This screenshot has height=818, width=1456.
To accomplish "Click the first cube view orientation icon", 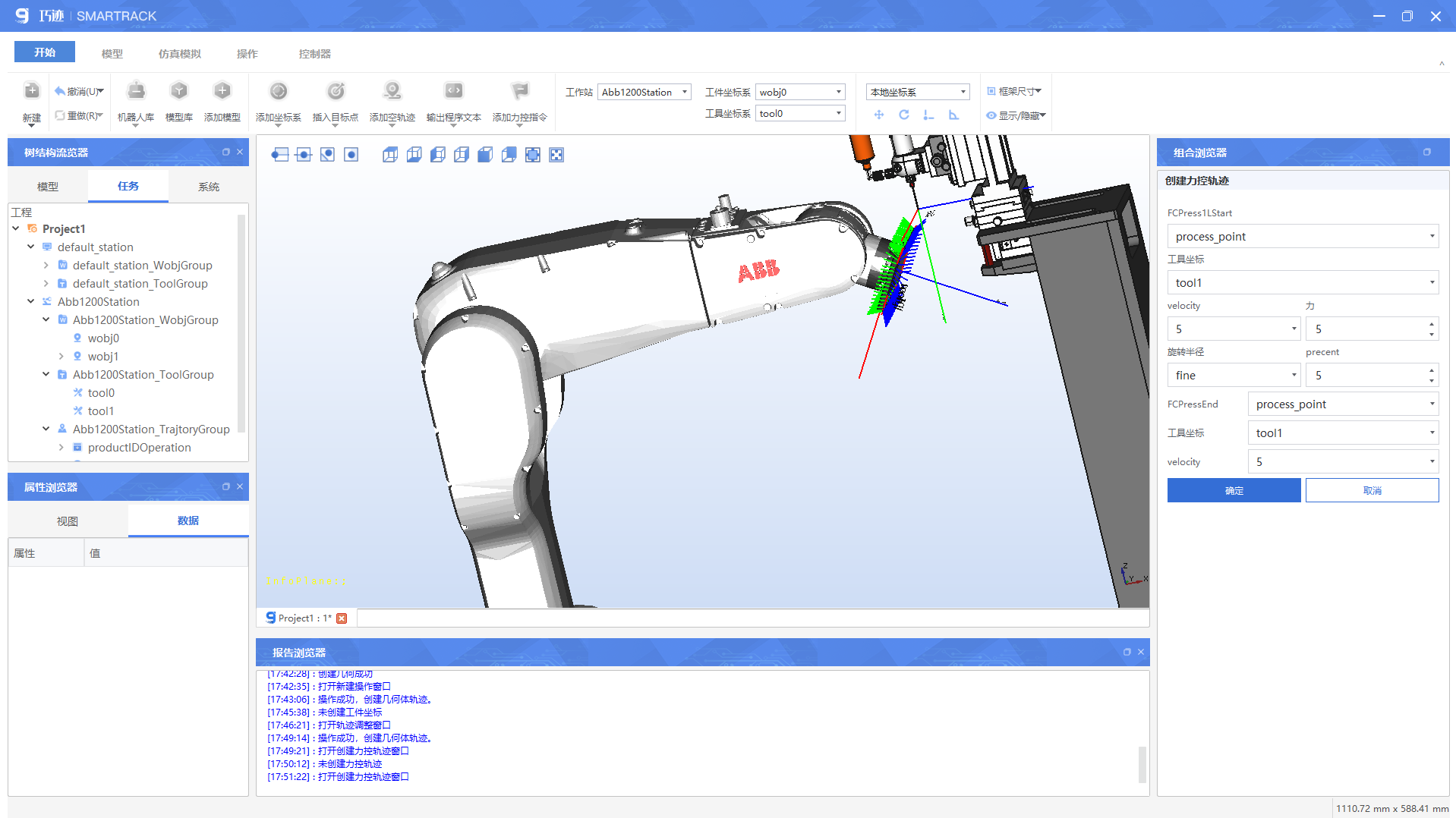I will pos(389,155).
